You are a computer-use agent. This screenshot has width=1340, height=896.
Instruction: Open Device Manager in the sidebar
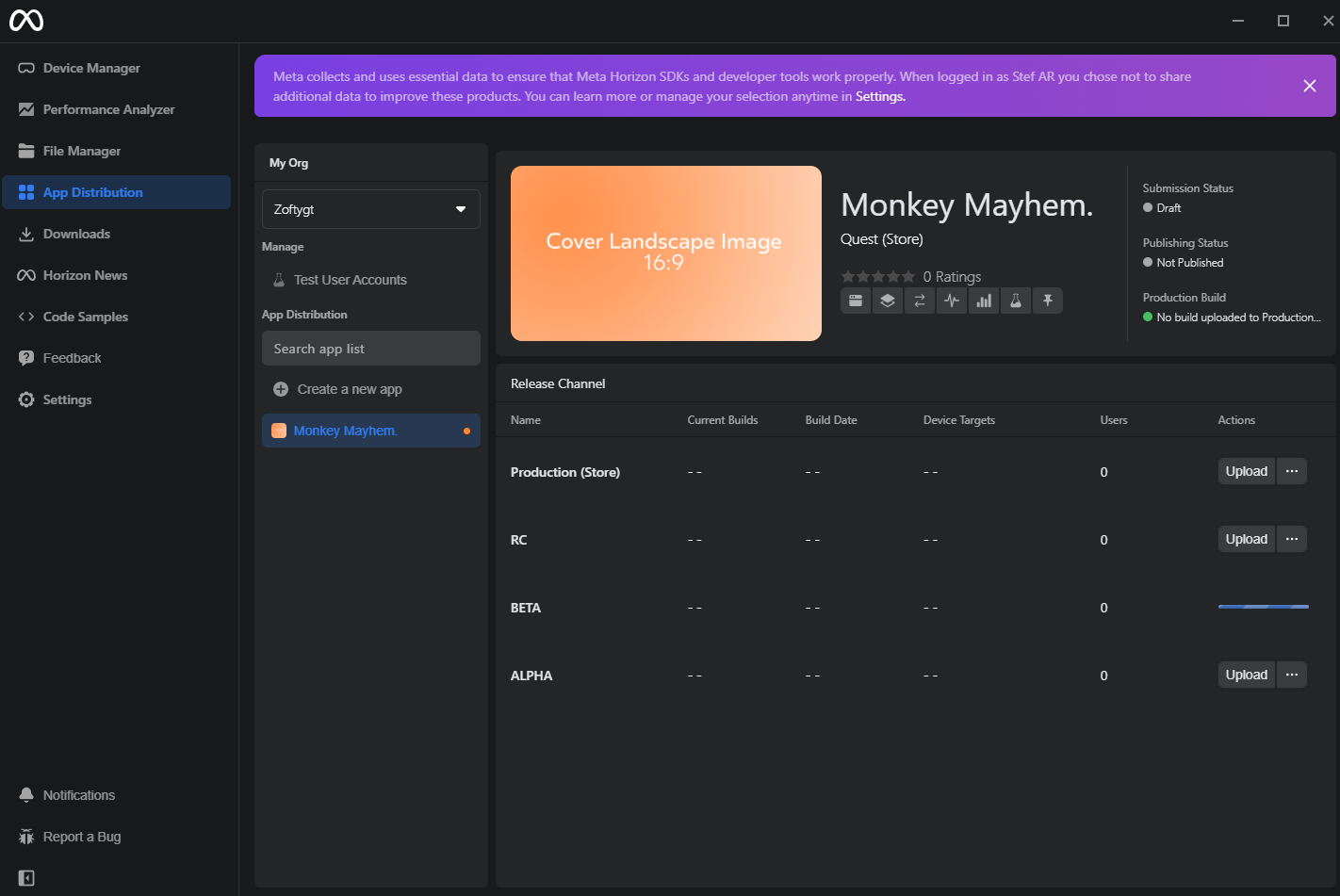116,68
